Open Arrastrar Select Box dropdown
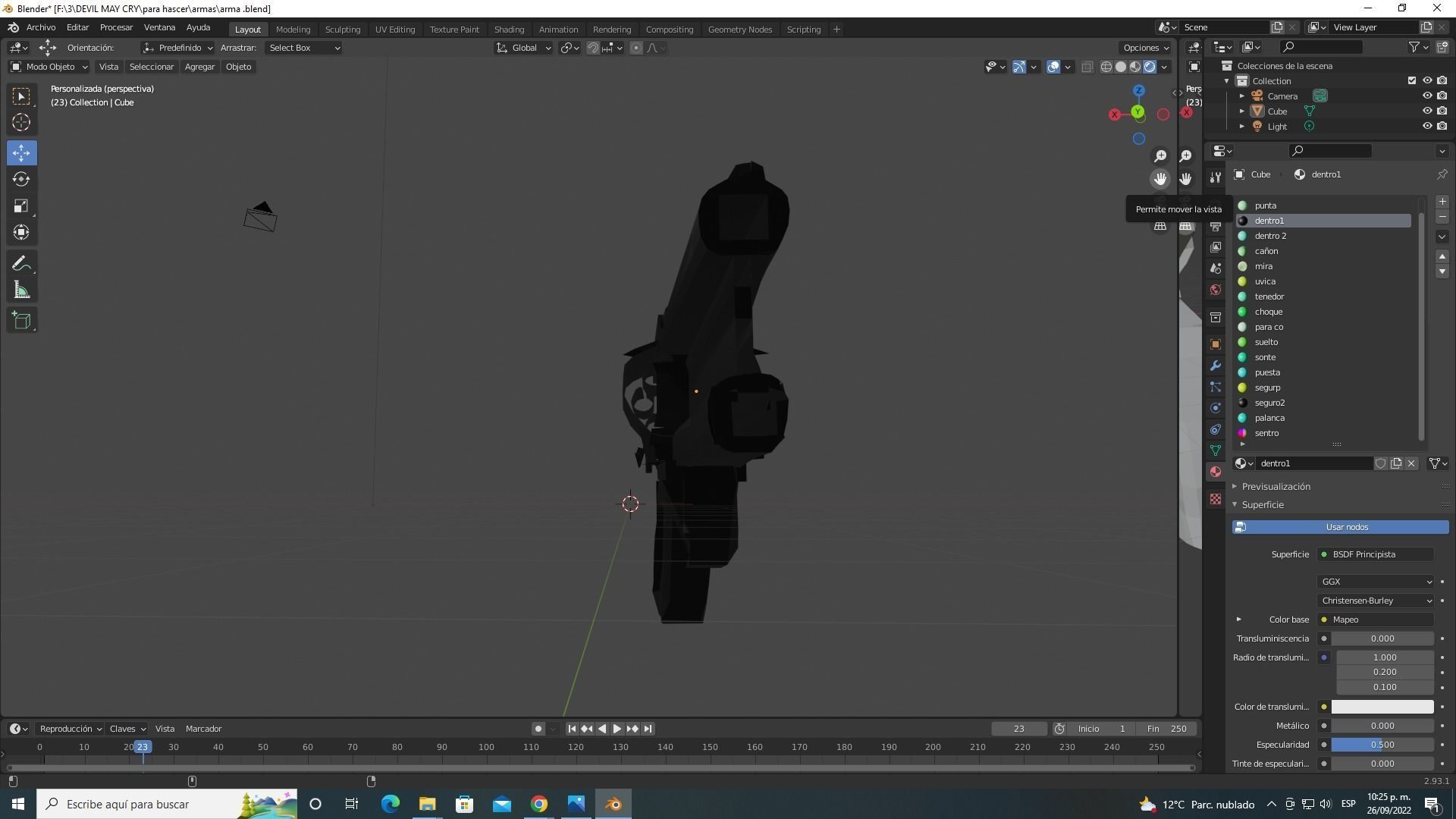Viewport: 1456px width, 819px height. 303,48
